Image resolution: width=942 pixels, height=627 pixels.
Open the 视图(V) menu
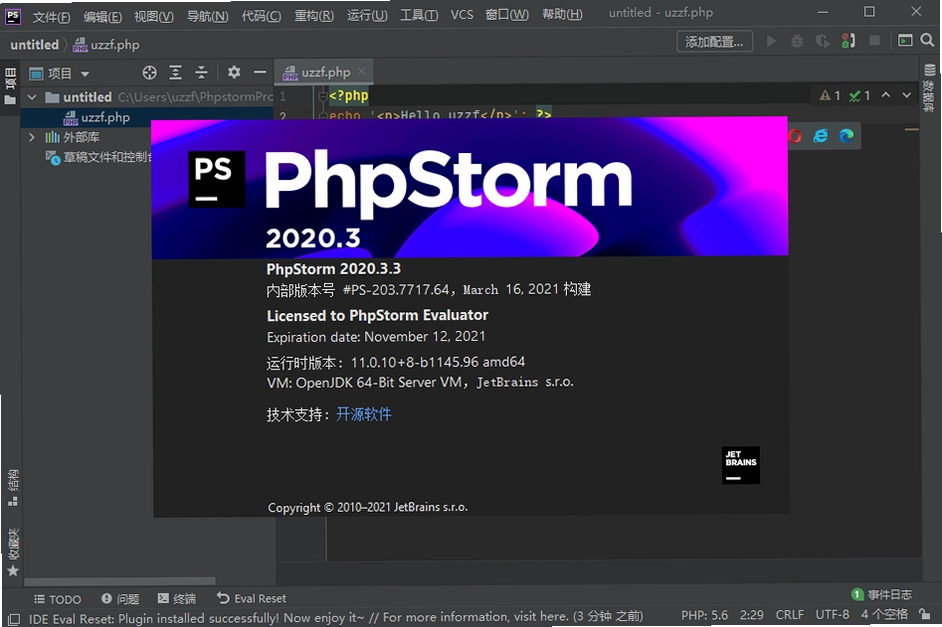pos(154,16)
